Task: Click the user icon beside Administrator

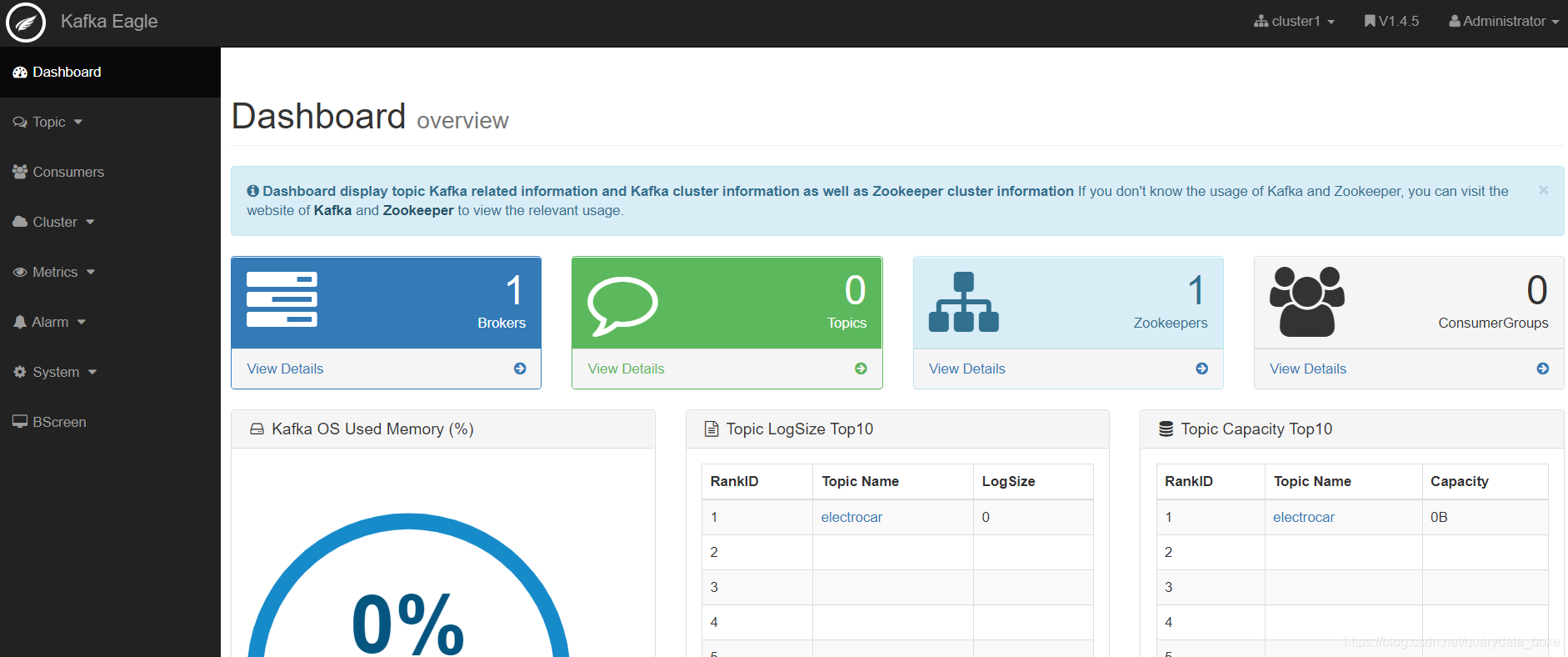Action: (x=1455, y=22)
